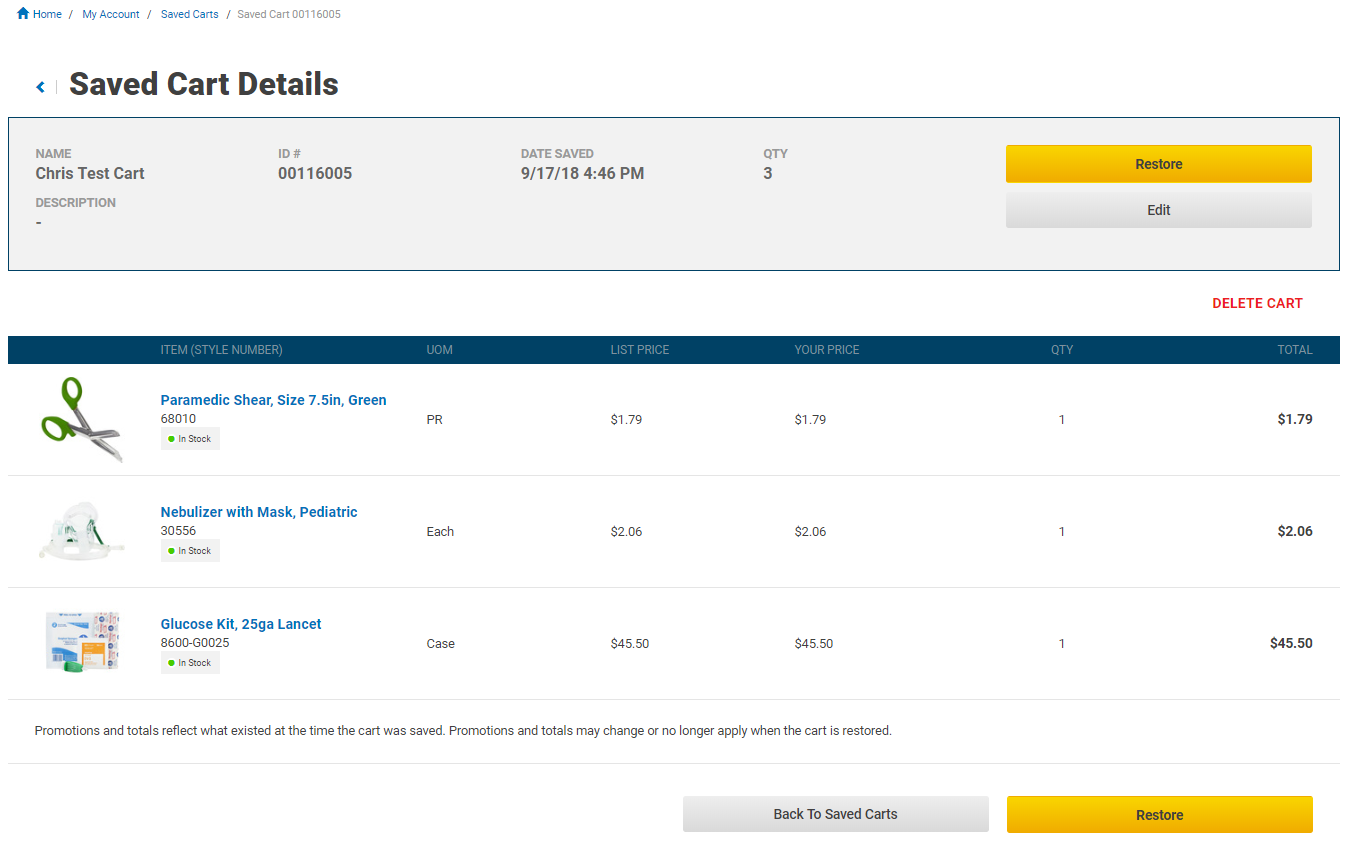
Task: Select style number 68010 text
Action: coord(179,419)
